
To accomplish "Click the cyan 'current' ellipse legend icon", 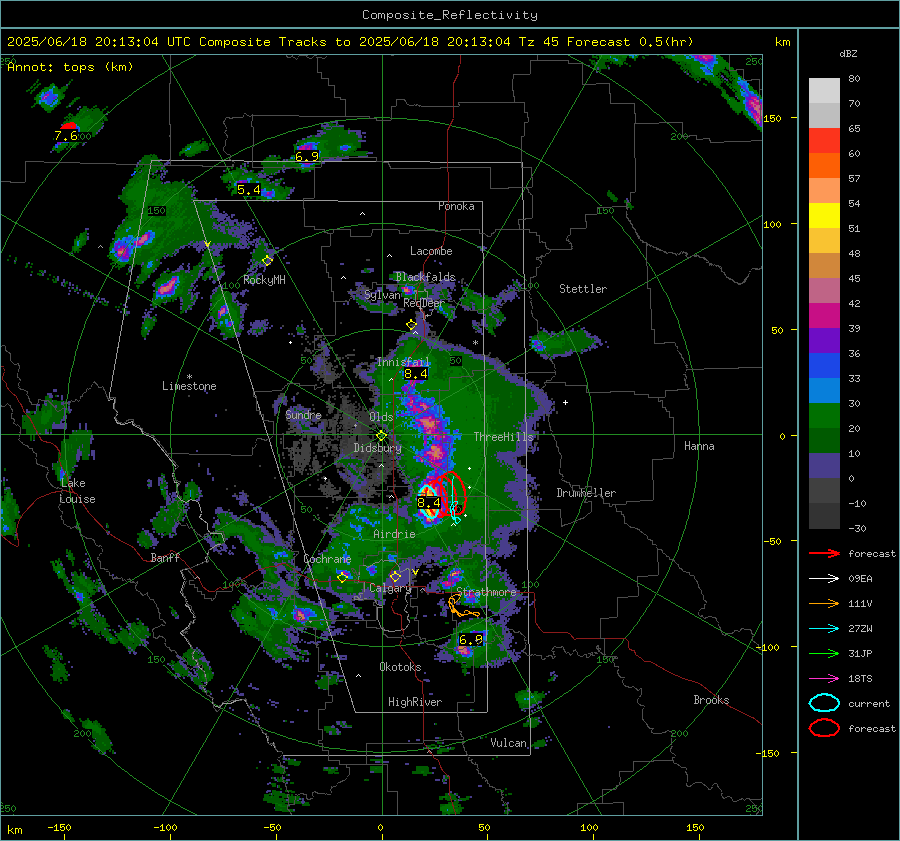I will click(x=824, y=703).
